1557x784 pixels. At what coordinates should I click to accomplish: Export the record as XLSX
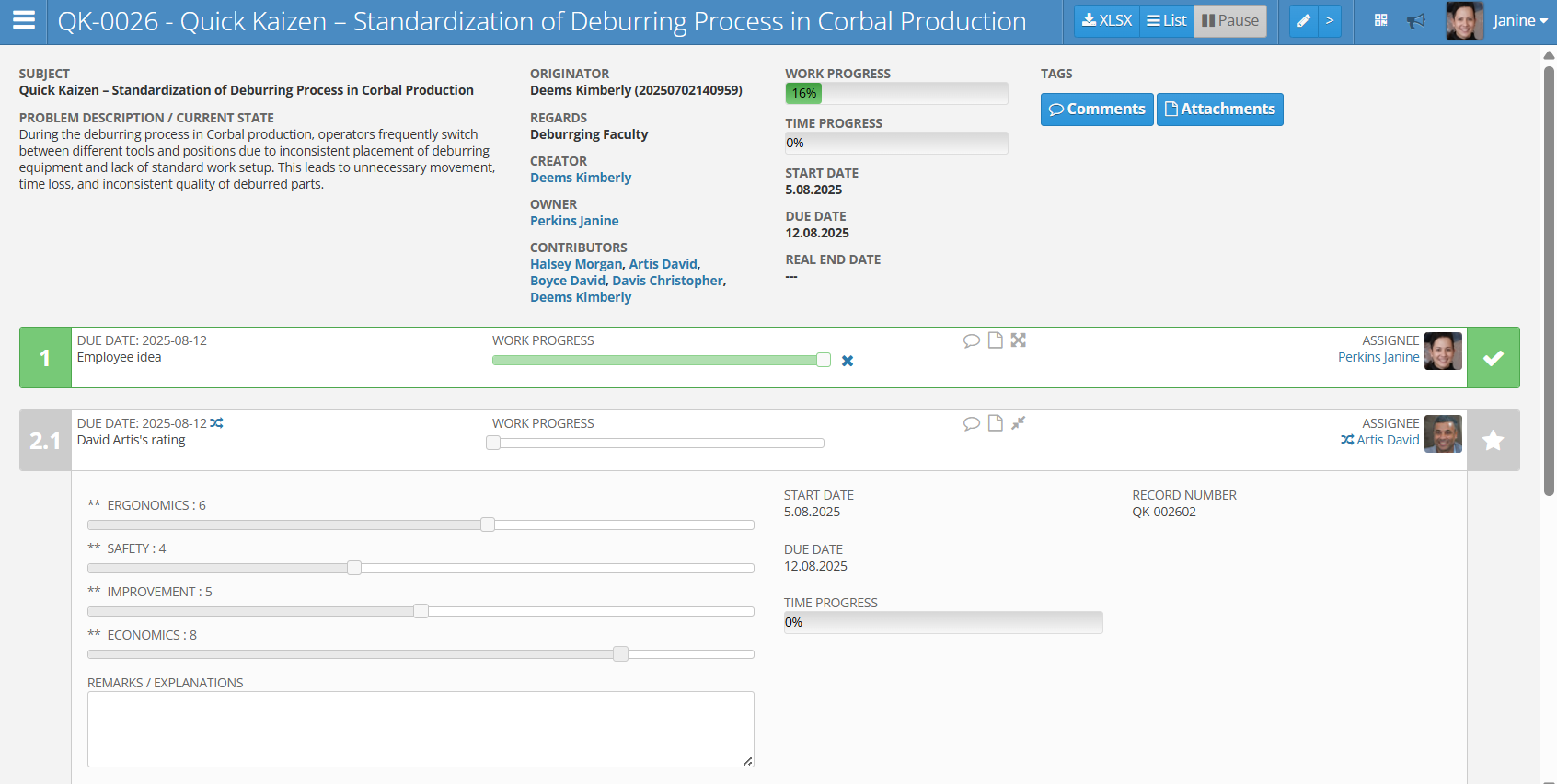[x=1107, y=20]
